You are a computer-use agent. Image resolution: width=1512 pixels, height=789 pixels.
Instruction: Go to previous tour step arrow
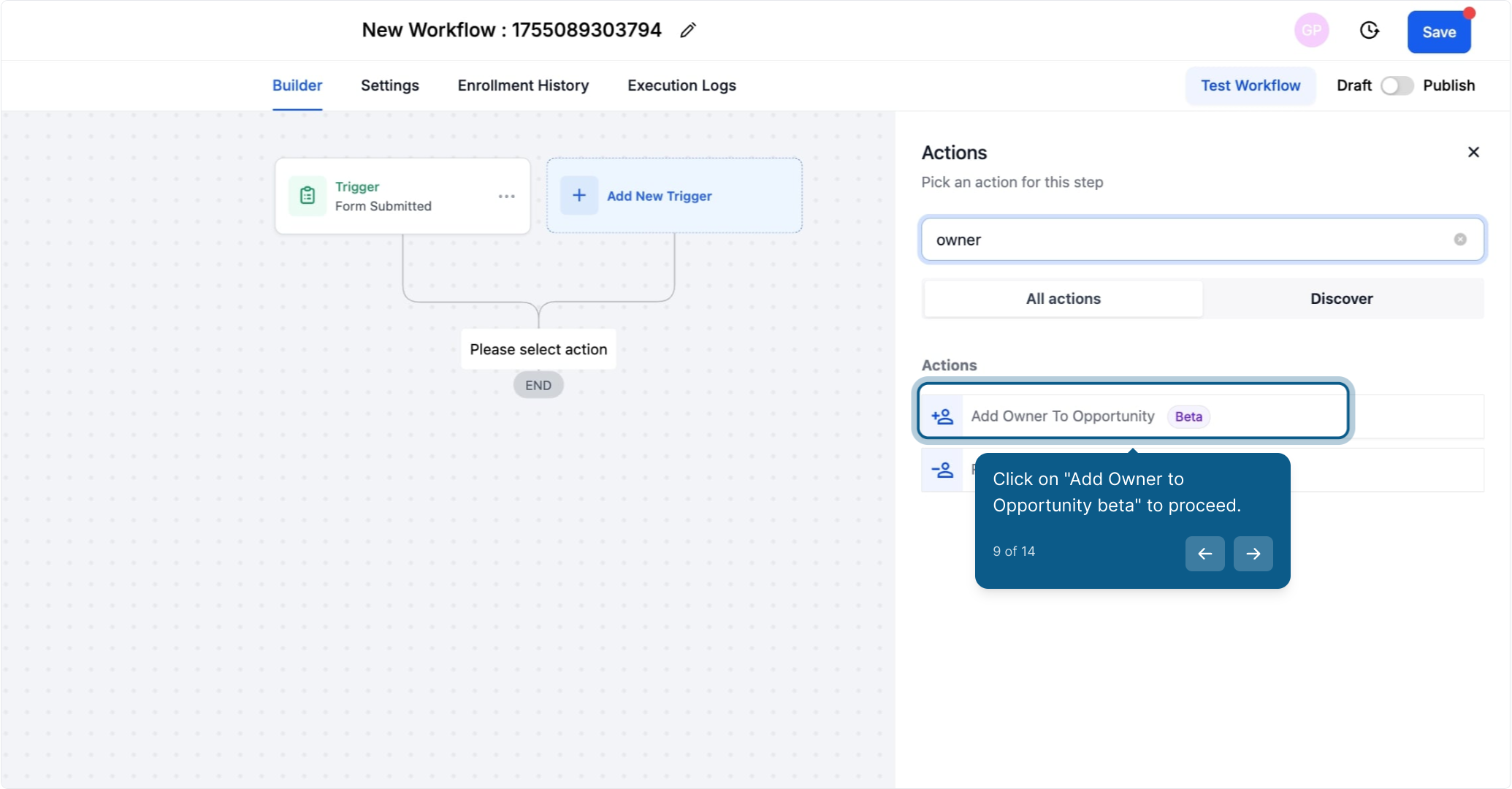1204,554
